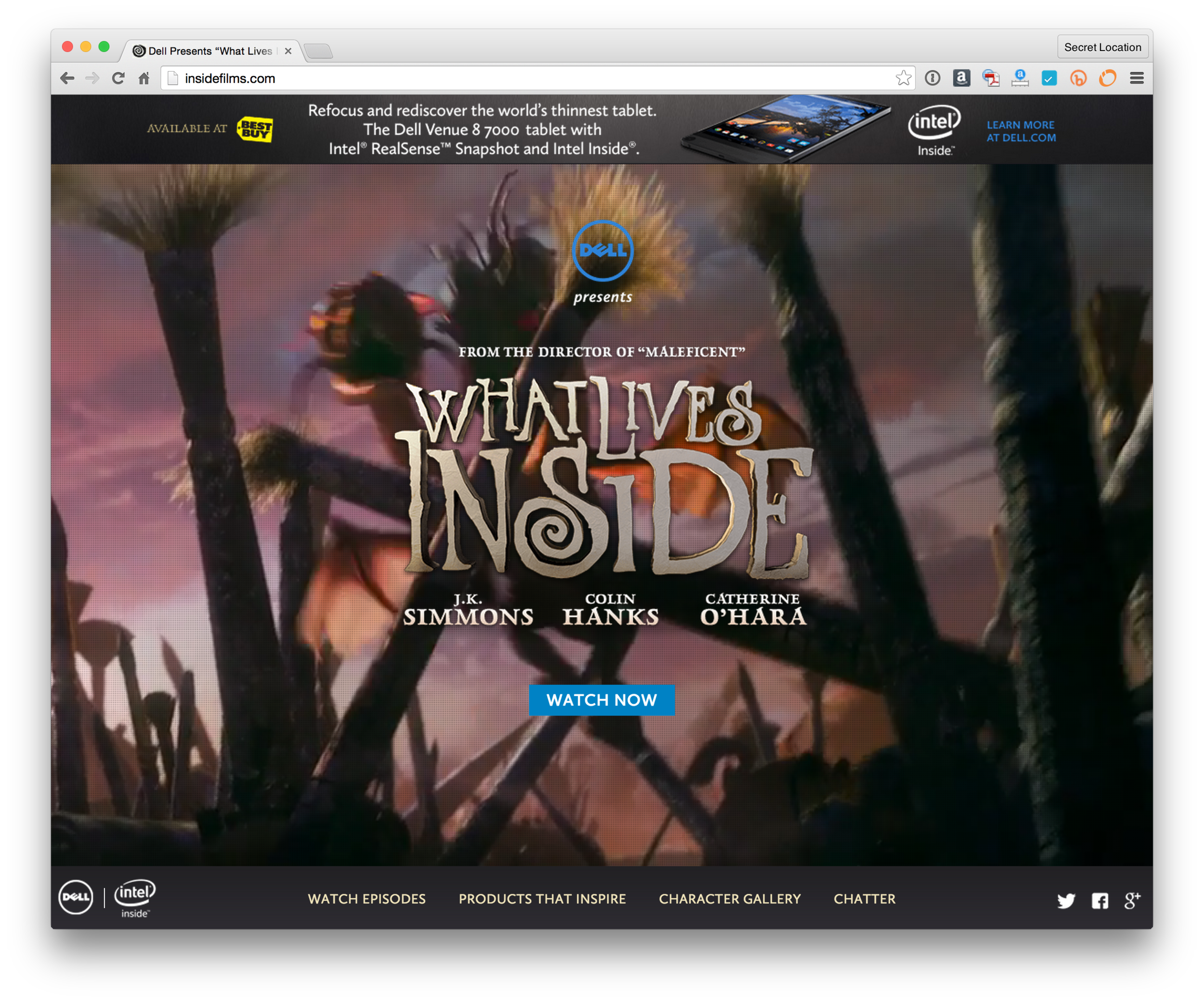The image size is (1204, 1002).
Task: Open the CHARACTER GALLERY link
Action: point(730,899)
